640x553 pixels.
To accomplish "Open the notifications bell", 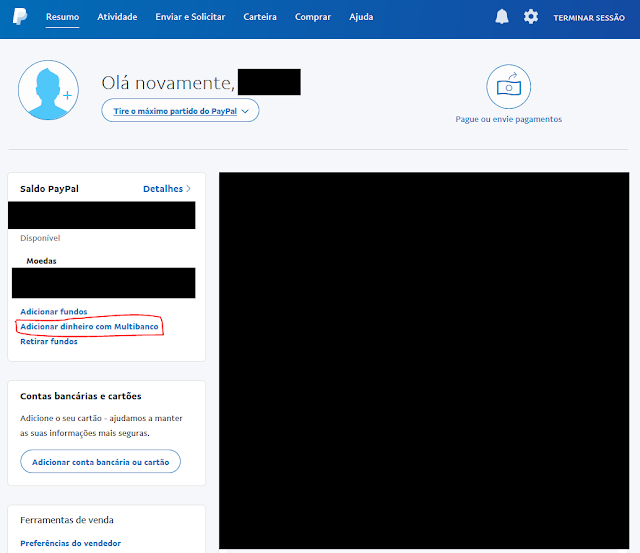I will [x=502, y=17].
